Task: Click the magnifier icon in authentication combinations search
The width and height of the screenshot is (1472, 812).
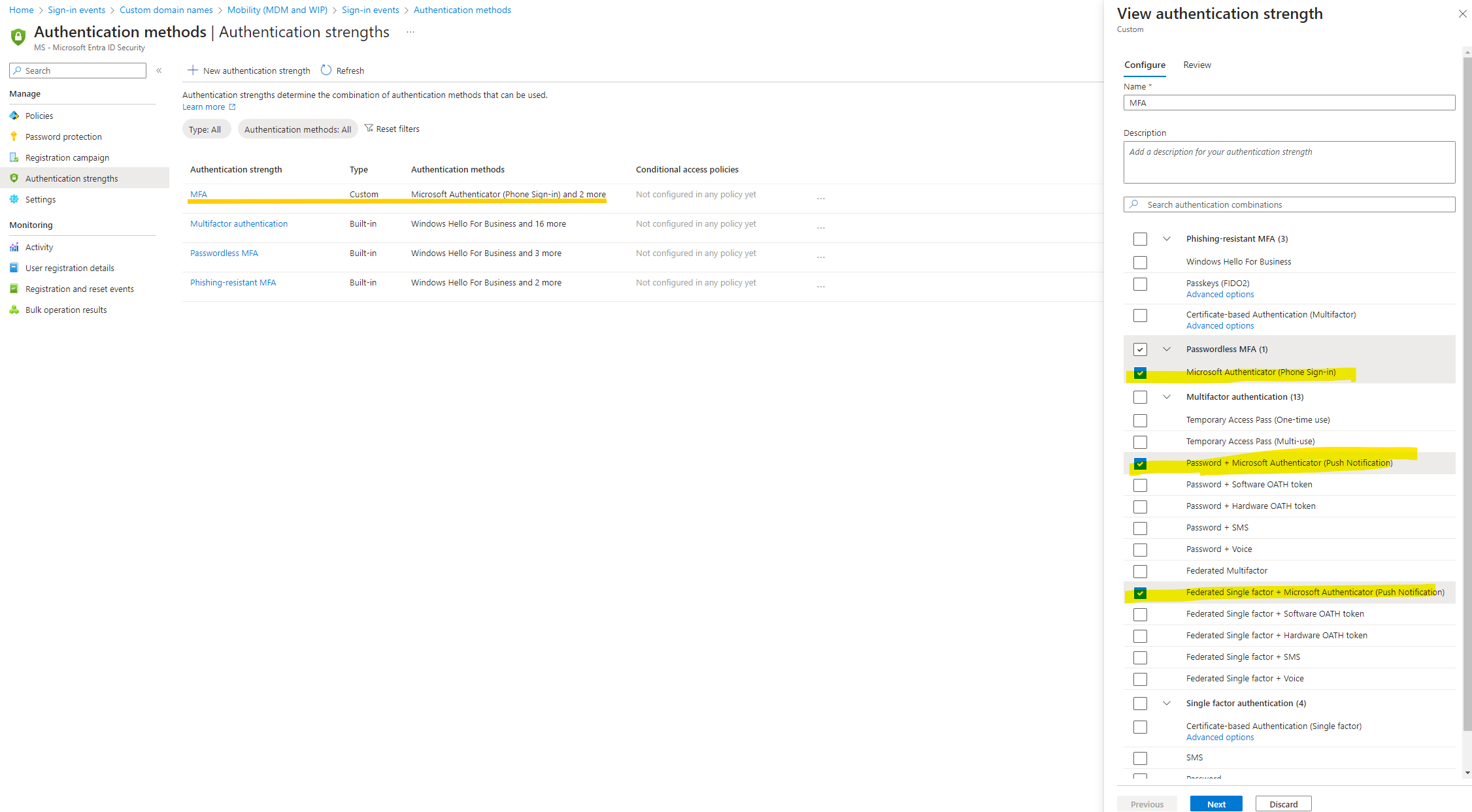Action: click(x=1134, y=204)
